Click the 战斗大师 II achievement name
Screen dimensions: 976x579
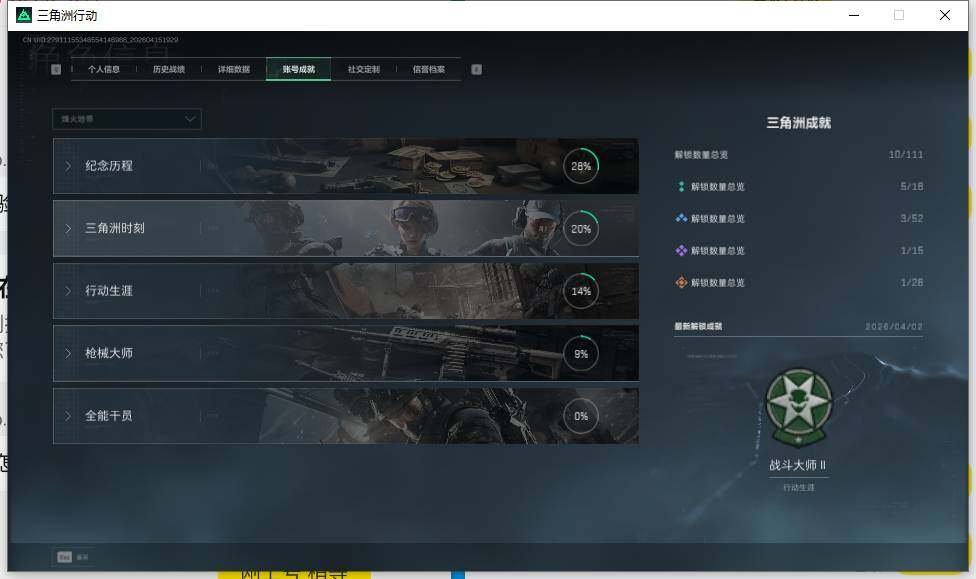coord(798,465)
